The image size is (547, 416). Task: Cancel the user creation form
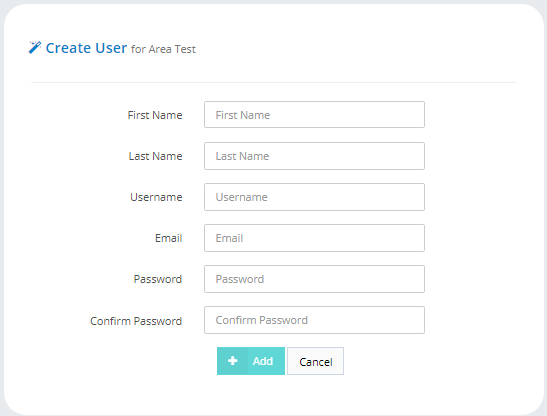tap(315, 361)
